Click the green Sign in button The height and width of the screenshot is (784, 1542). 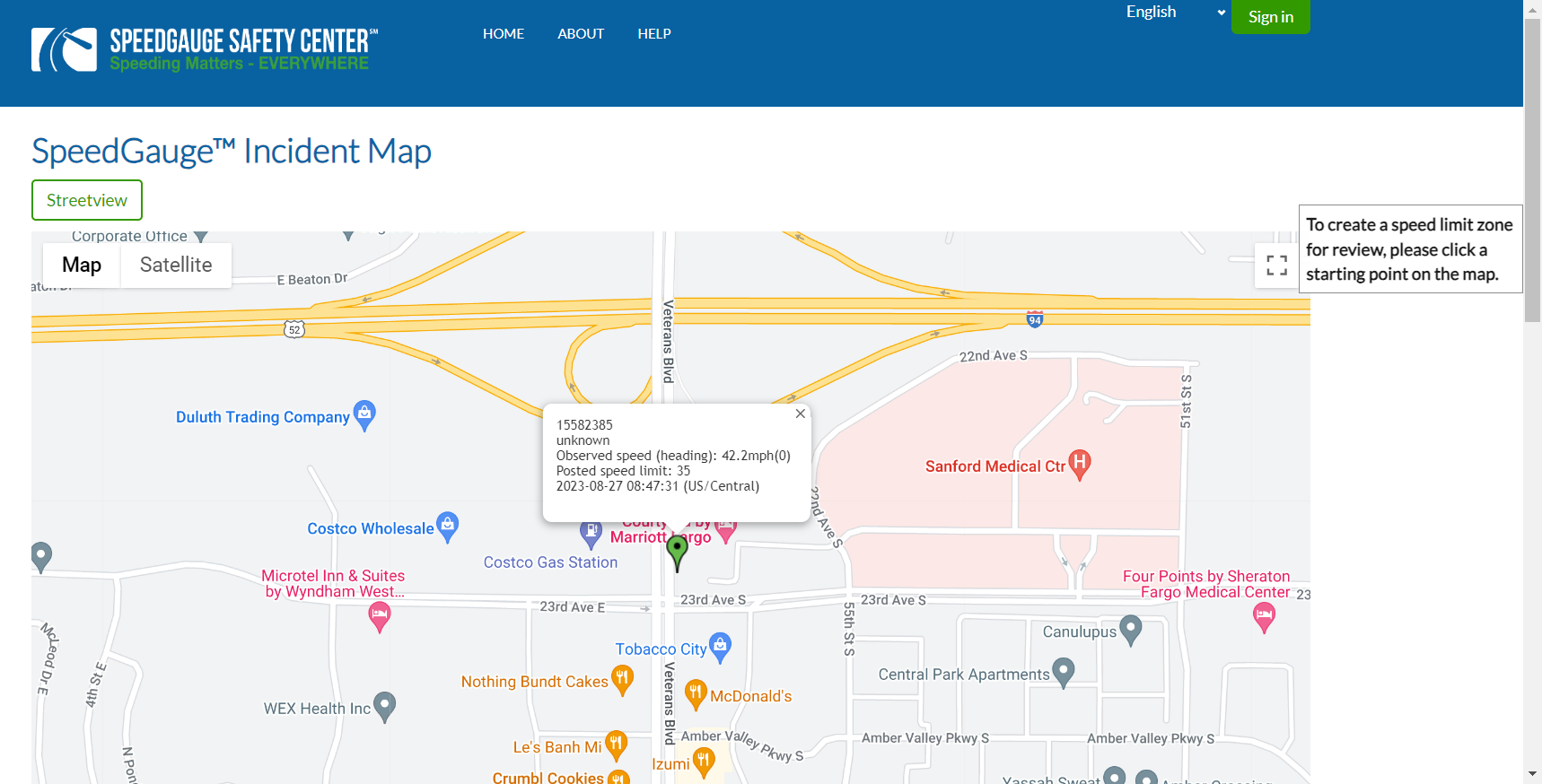(1270, 17)
